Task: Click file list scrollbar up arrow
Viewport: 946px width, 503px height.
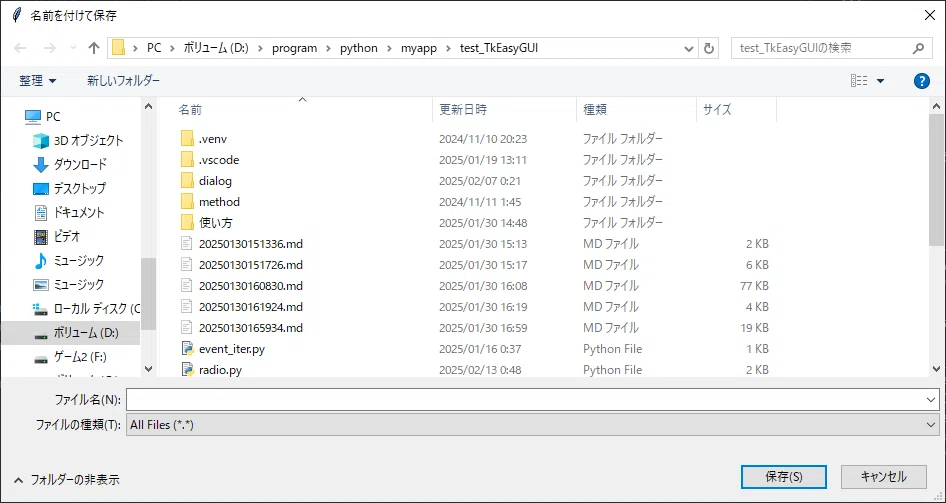Action: [937, 106]
